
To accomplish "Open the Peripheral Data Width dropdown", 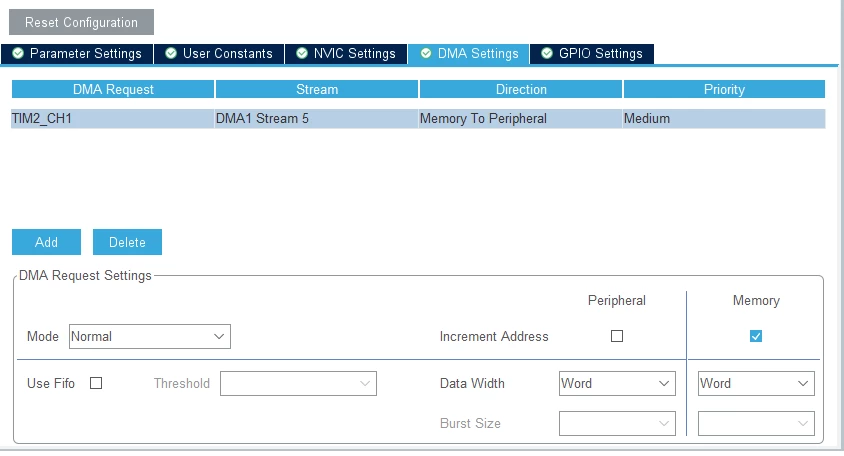I will coord(617,383).
